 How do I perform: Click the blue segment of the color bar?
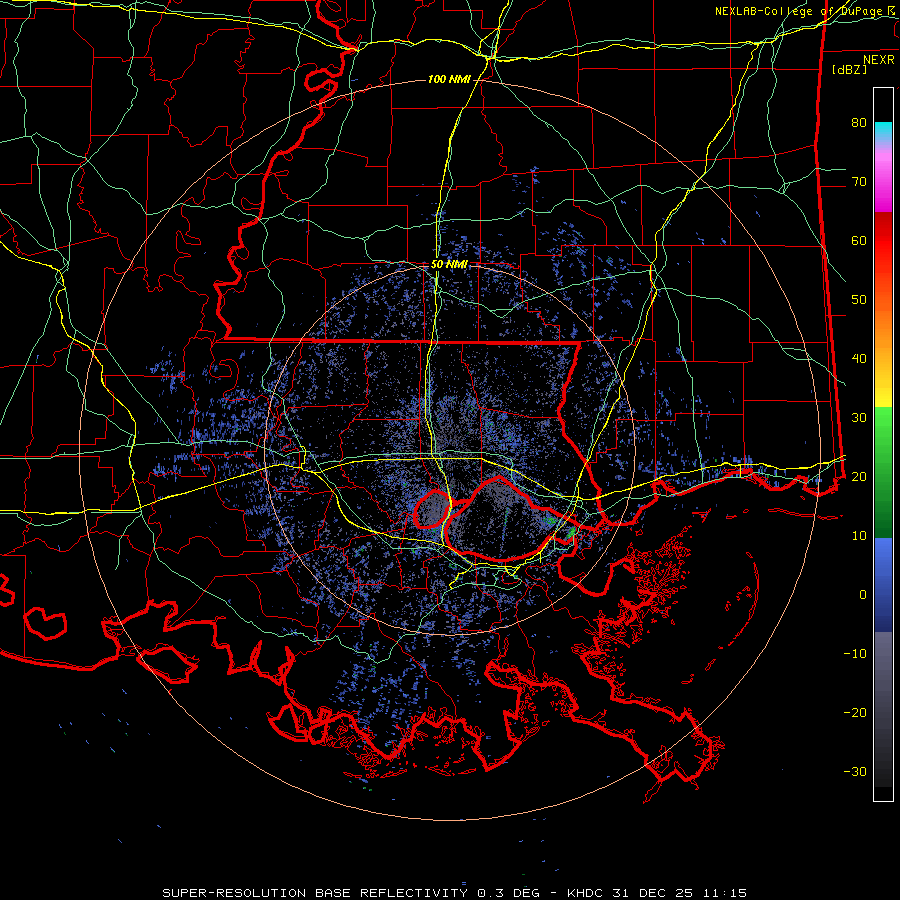[x=883, y=585]
